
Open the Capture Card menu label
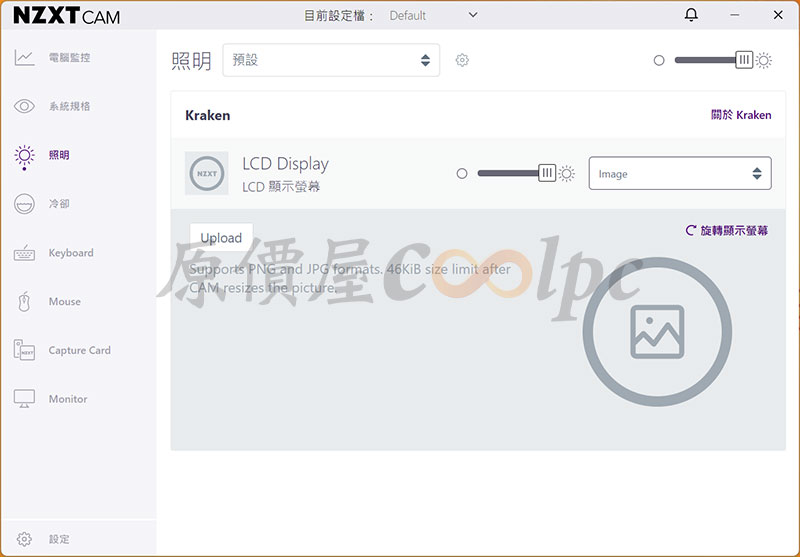[80, 350]
